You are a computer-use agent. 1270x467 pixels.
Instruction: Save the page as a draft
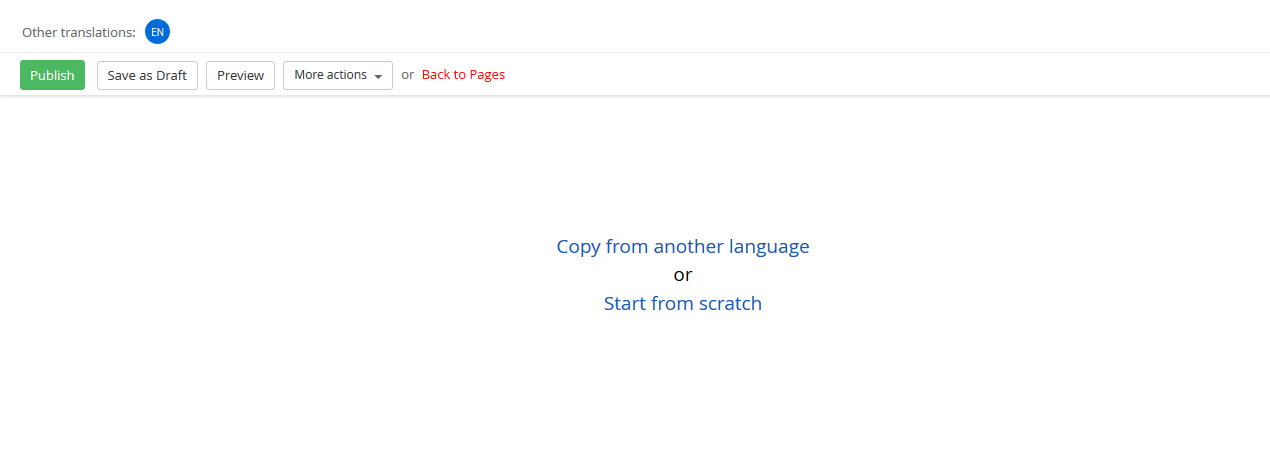pyautogui.click(x=147, y=75)
